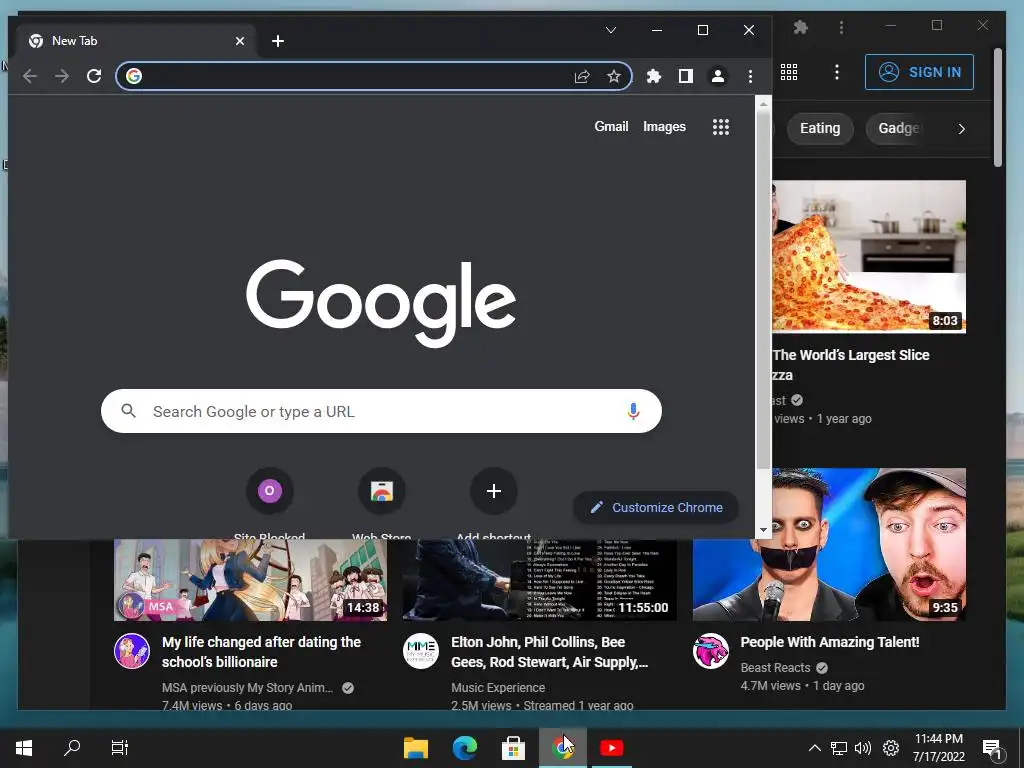Open YouTube apps grid icon
Screen dimensions: 1024x768
click(x=789, y=72)
